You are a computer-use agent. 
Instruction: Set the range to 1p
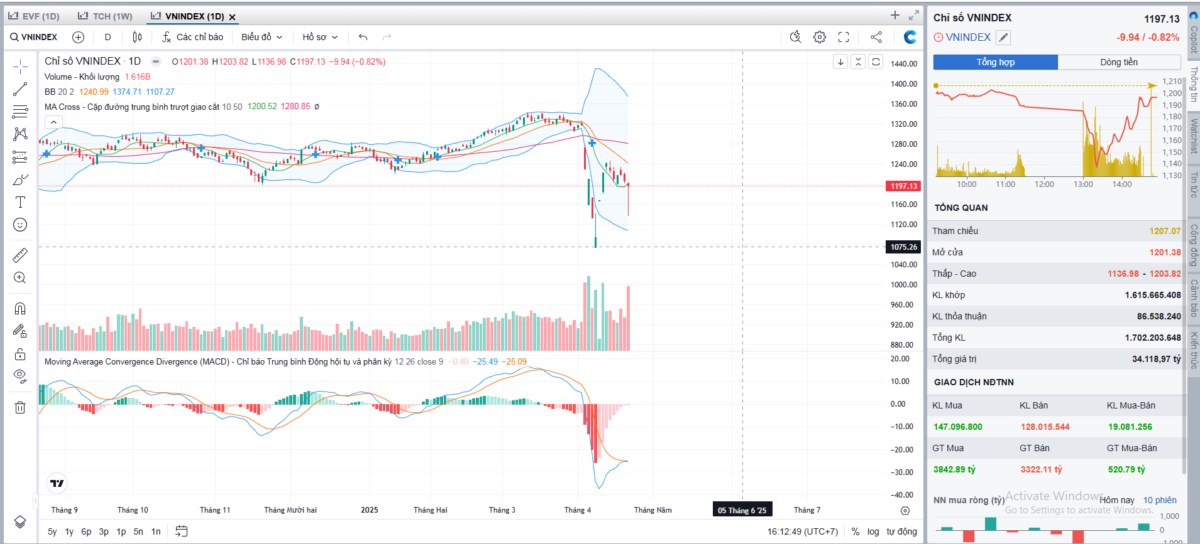point(121,531)
